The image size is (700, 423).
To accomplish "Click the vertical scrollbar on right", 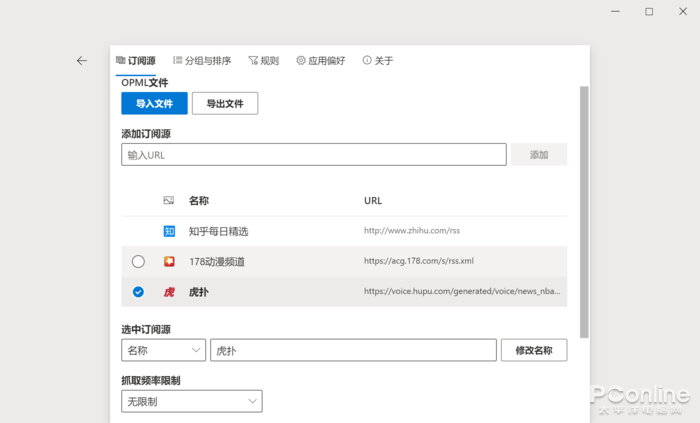I will coord(584,210).
